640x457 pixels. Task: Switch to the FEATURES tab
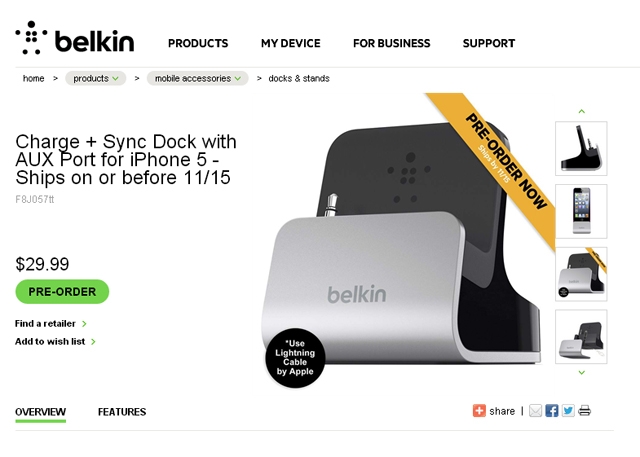click(122, 412)
